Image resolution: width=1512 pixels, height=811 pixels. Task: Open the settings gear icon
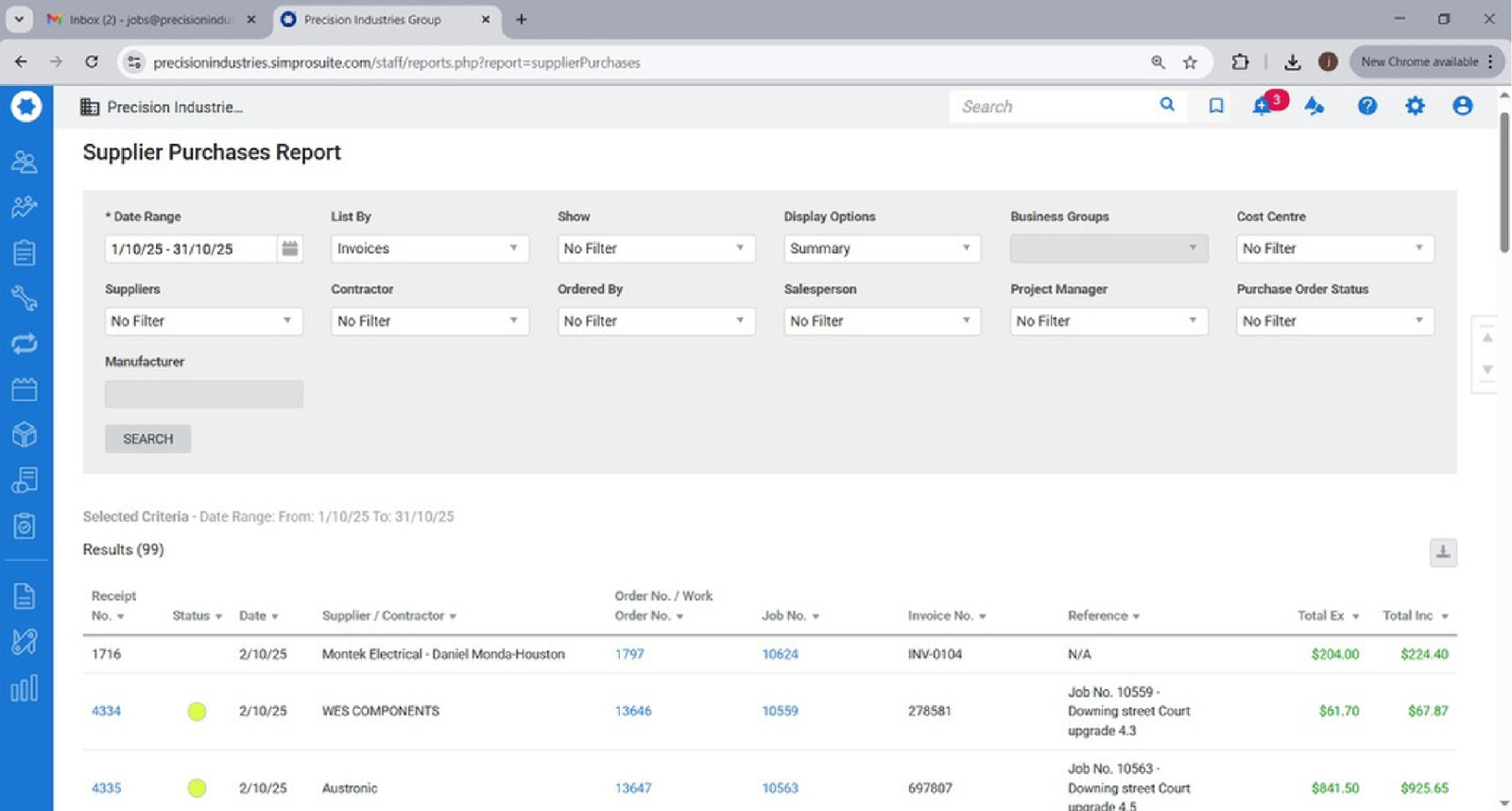coord(1414,106)
